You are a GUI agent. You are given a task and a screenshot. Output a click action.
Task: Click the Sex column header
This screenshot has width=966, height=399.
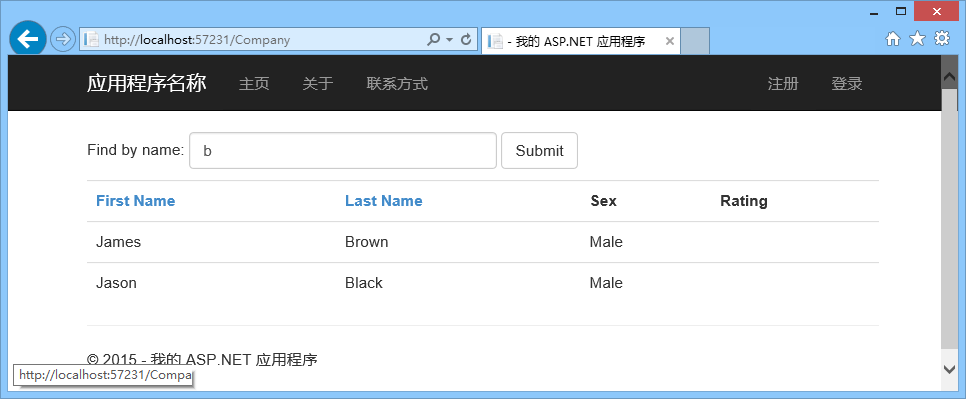pos(603,201)
